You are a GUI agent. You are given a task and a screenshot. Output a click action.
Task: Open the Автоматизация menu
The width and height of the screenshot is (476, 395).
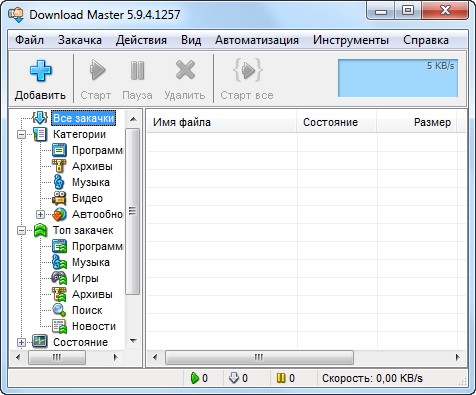(257, 40)
